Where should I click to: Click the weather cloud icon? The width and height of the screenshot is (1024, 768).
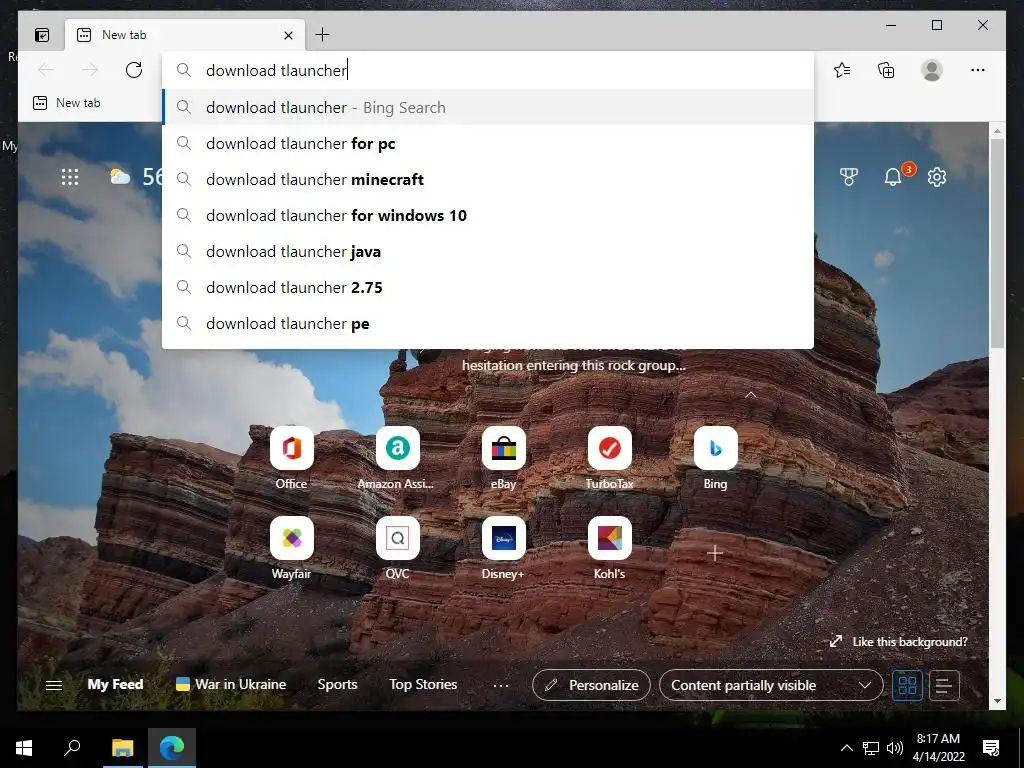[x=120, y=176]
